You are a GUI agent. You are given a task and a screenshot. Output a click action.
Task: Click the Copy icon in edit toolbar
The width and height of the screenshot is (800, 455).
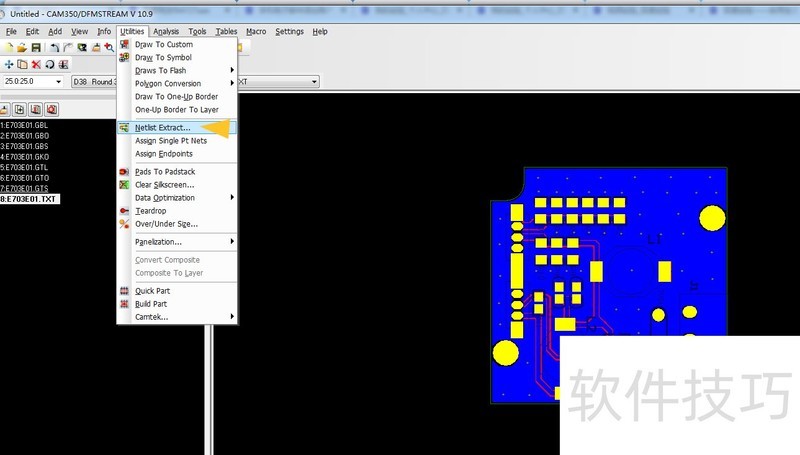(x=22, y=64)
